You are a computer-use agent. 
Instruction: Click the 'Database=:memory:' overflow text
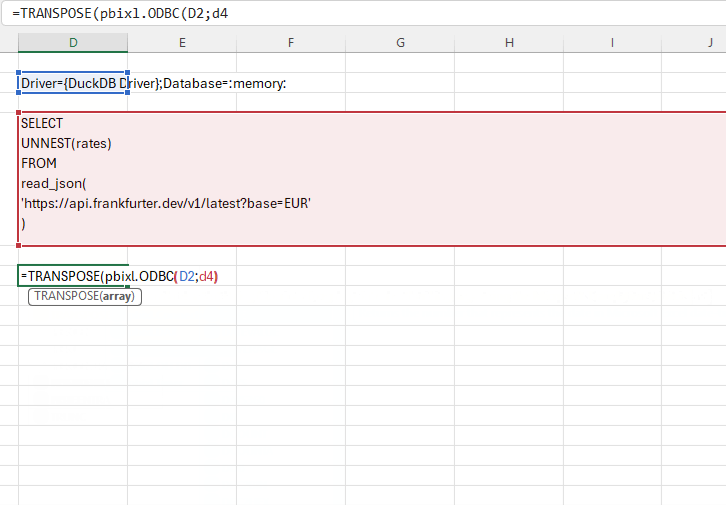tap(225, 83)
